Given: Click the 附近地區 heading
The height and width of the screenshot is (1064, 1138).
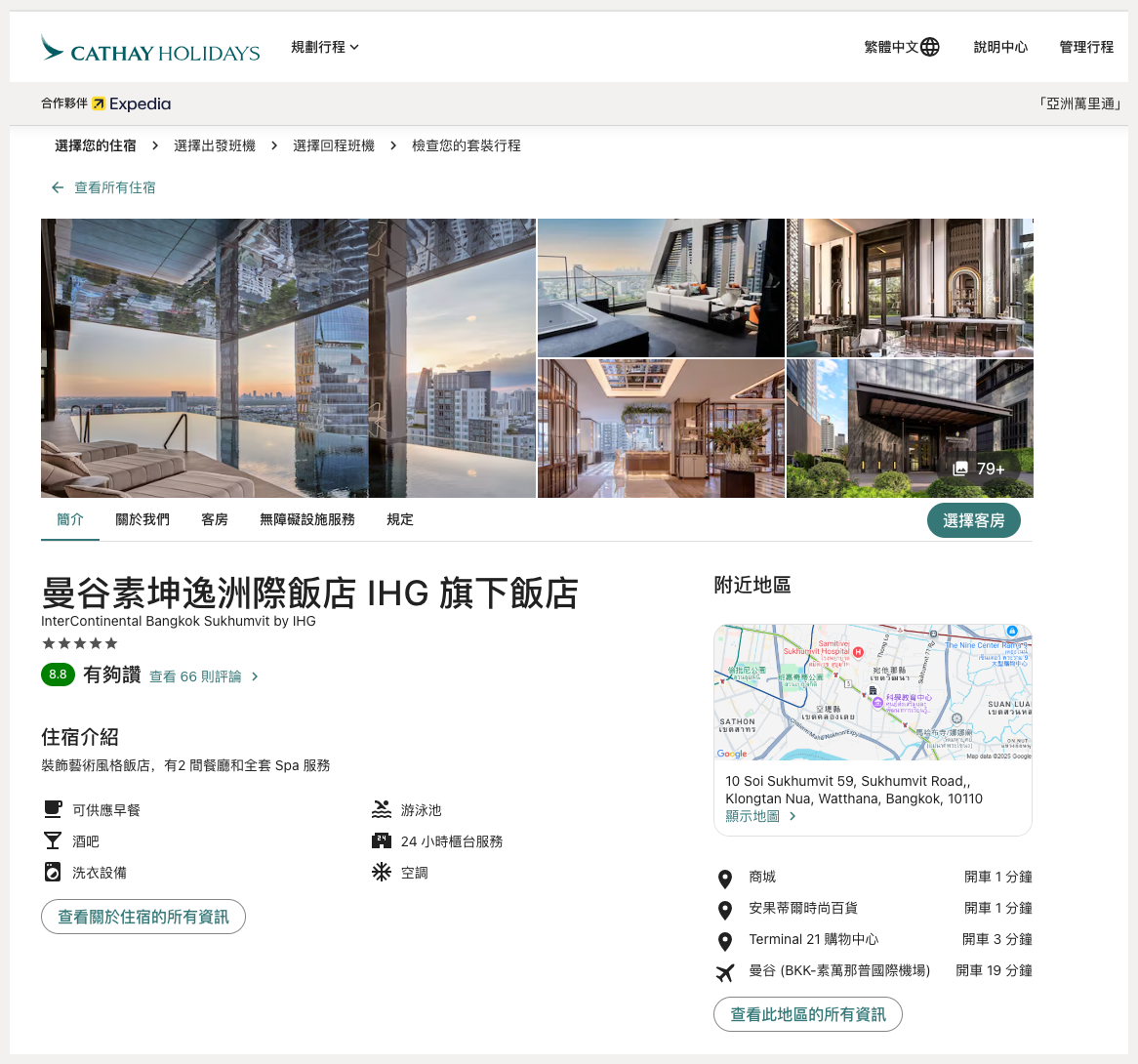Looking at the screenshot, I should click(x=752, y=585).
